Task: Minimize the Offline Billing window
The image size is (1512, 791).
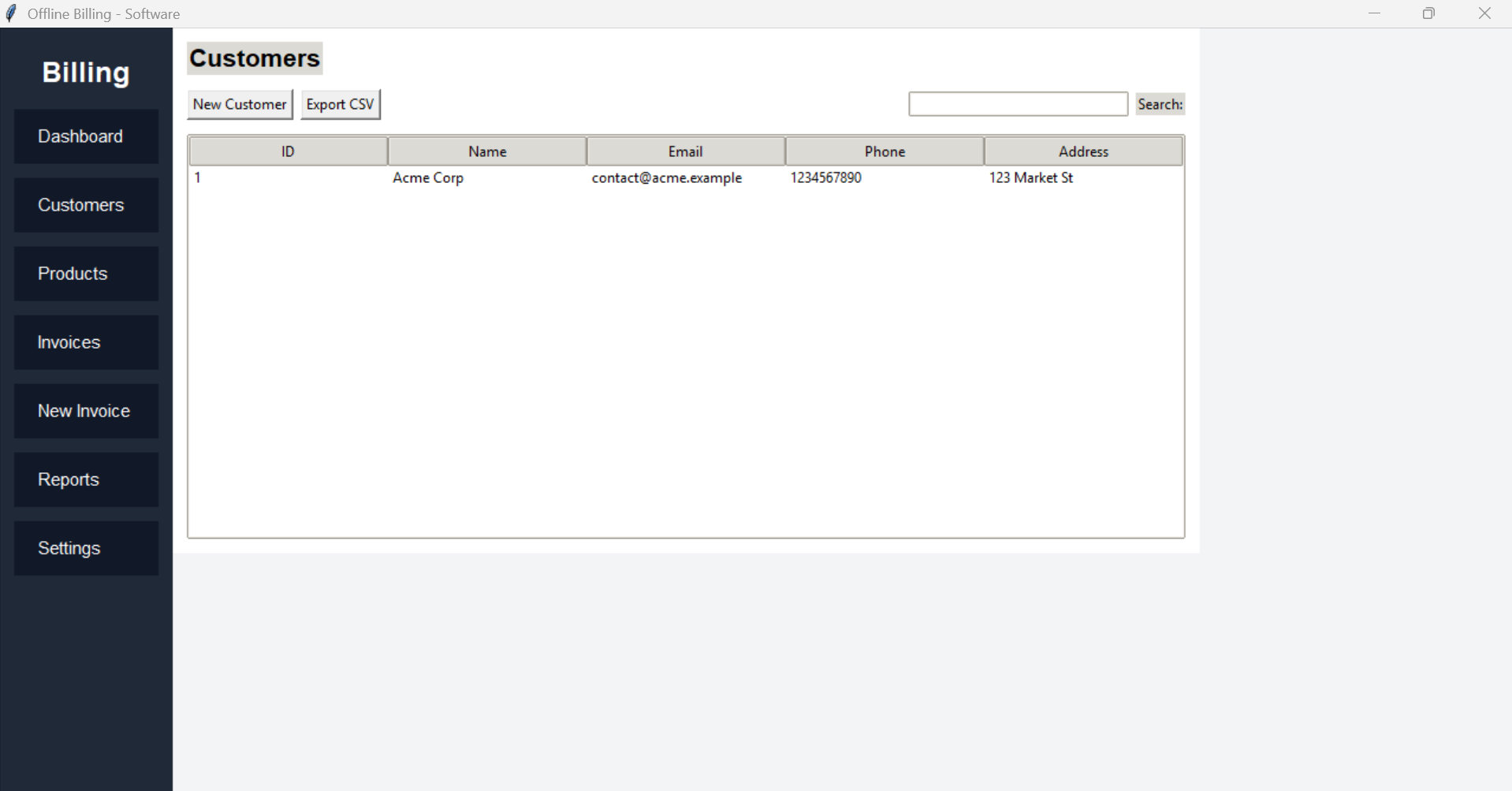Action: tap(1374, 13)
